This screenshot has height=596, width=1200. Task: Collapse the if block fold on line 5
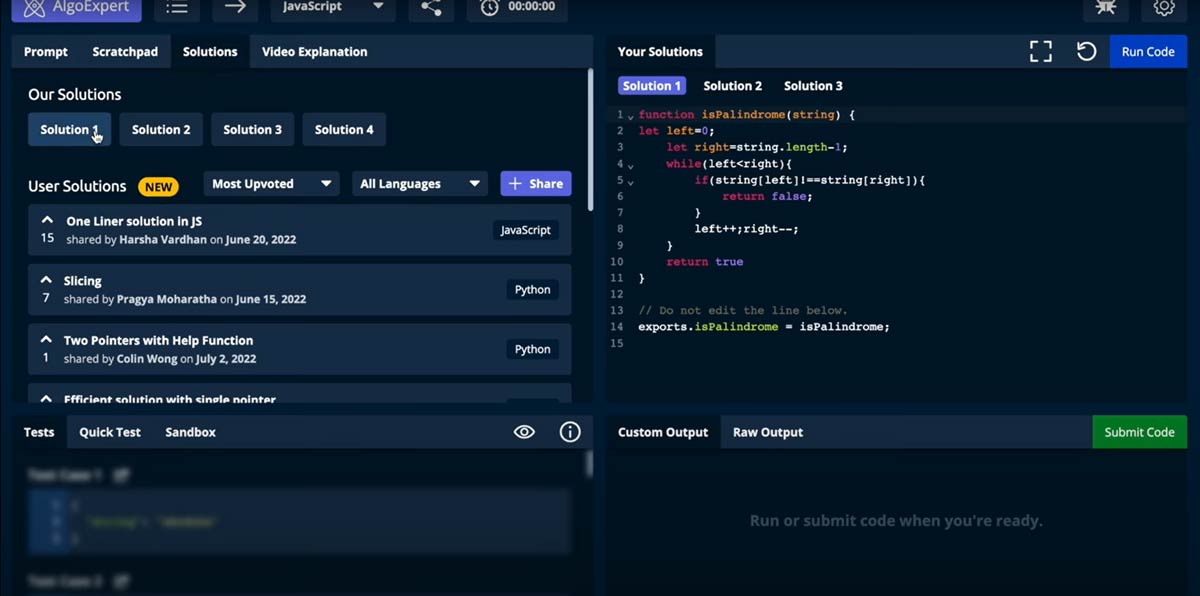click(x=630, y=182)
